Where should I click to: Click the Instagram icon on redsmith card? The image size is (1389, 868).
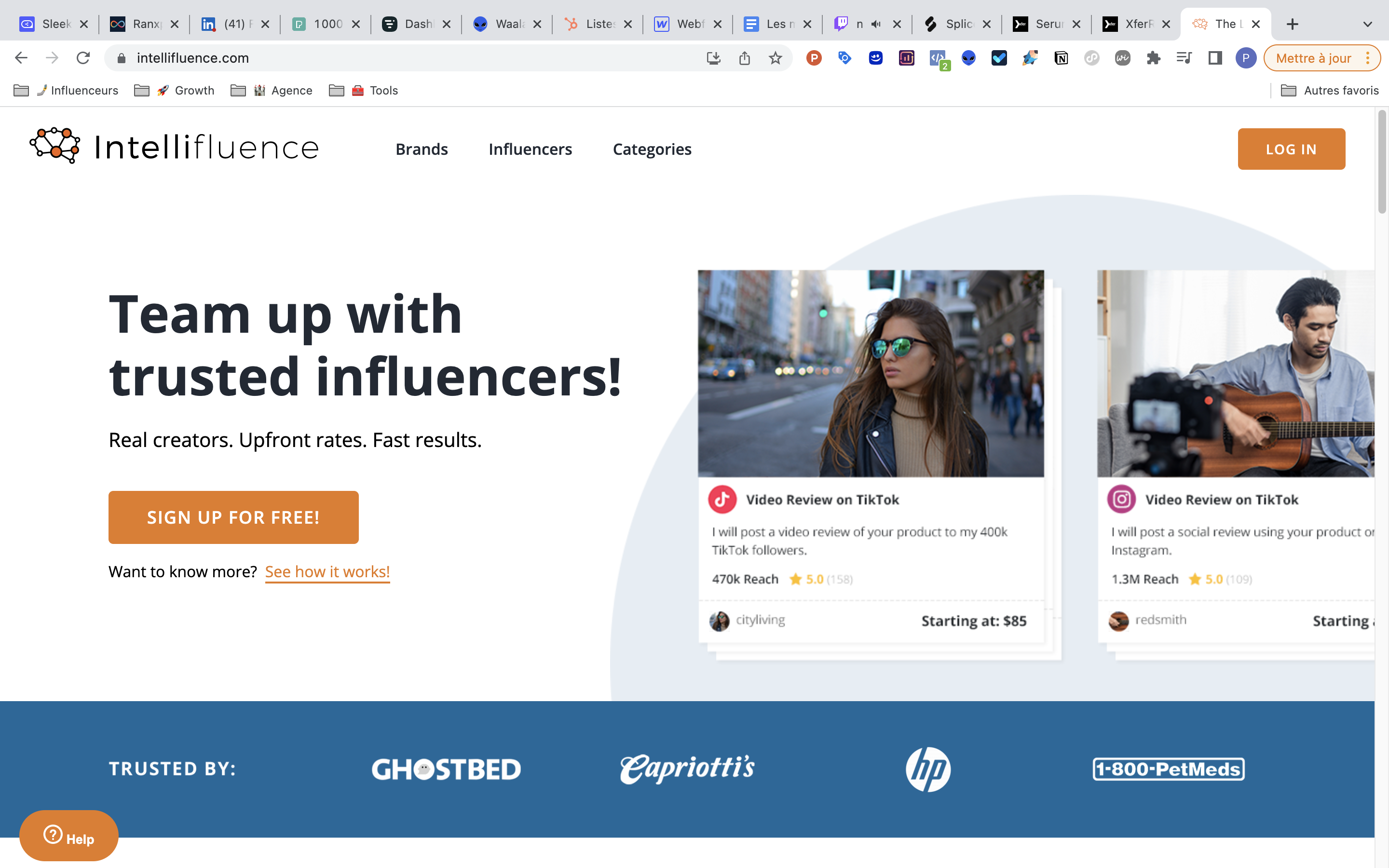coord(1121,500)
